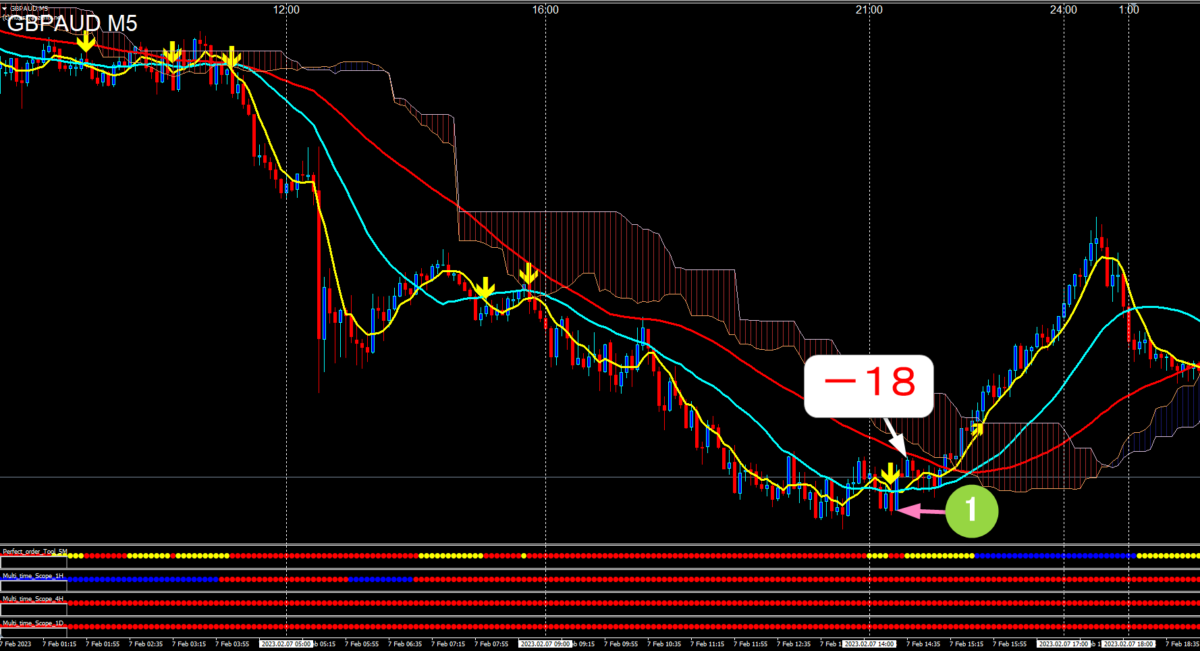Open the small triangle menu beside GBPAUD,M5
Screen dimensions: 1200x651
click(x=5, y=8)
